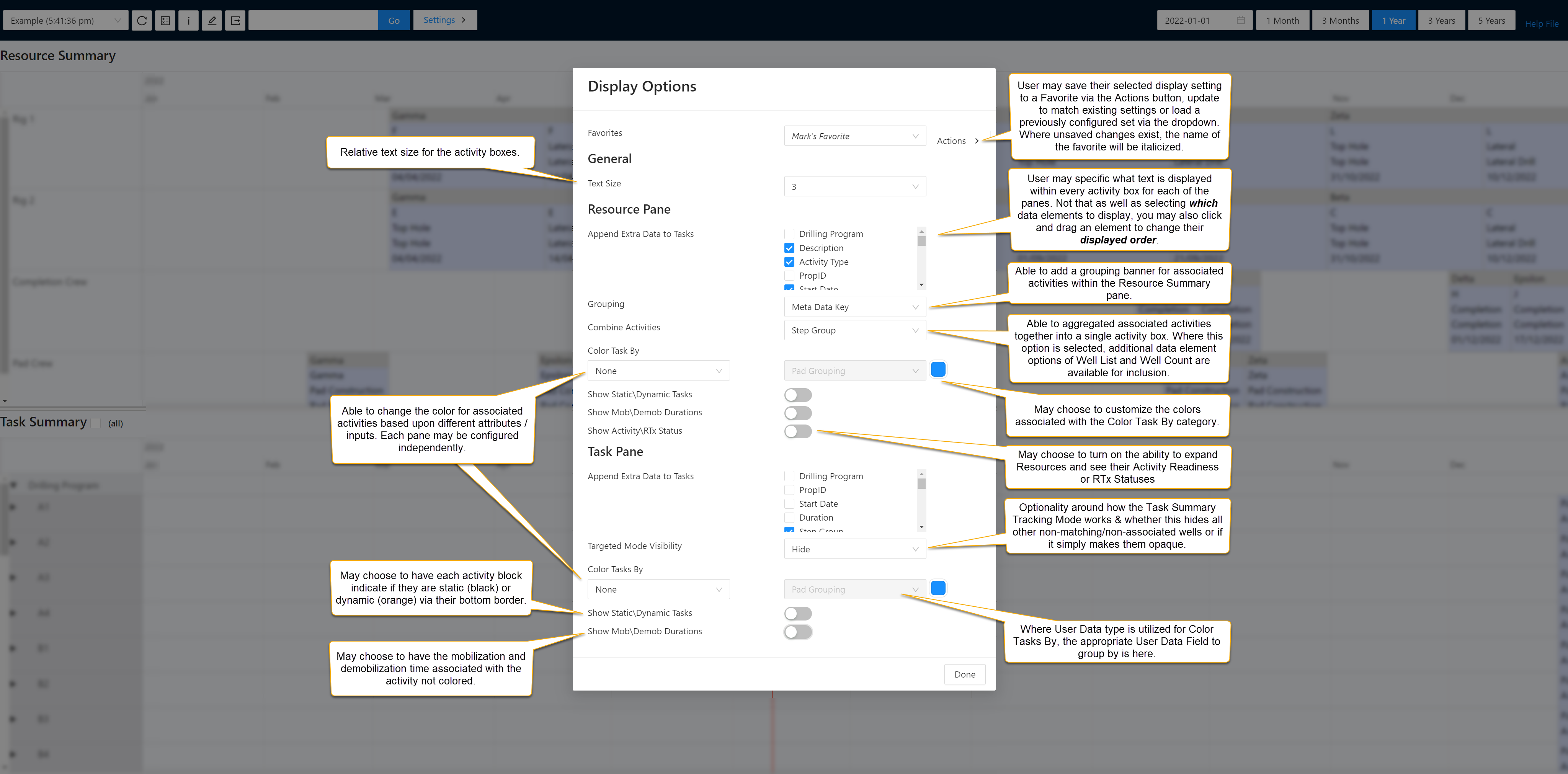Switch to the 5 Years range
The image size is (1568, 774).
[x=1491, y=20]
